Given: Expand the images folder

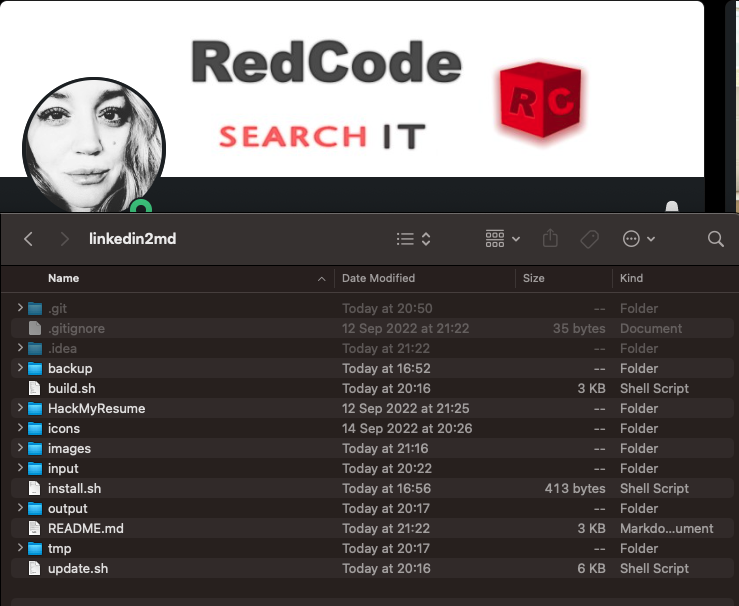Looking at the screenshot, I should point(20,448).
